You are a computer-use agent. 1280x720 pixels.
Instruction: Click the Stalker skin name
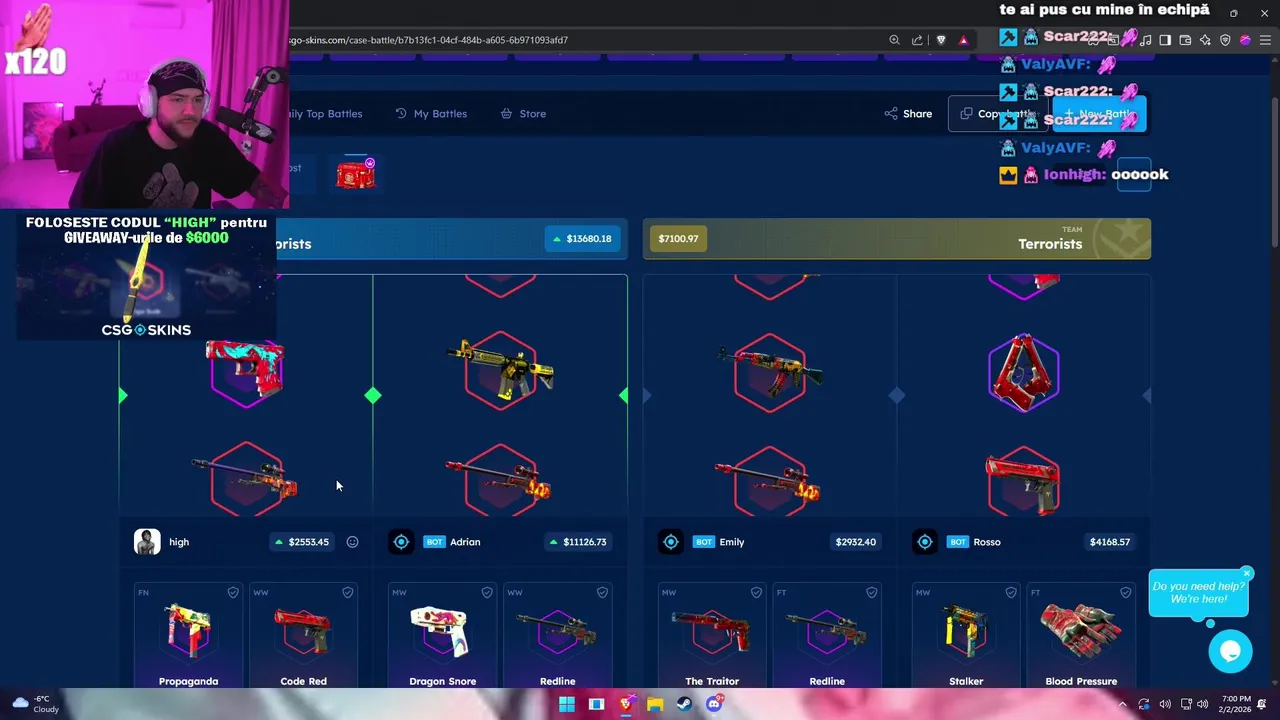click(x=966, y=681)
